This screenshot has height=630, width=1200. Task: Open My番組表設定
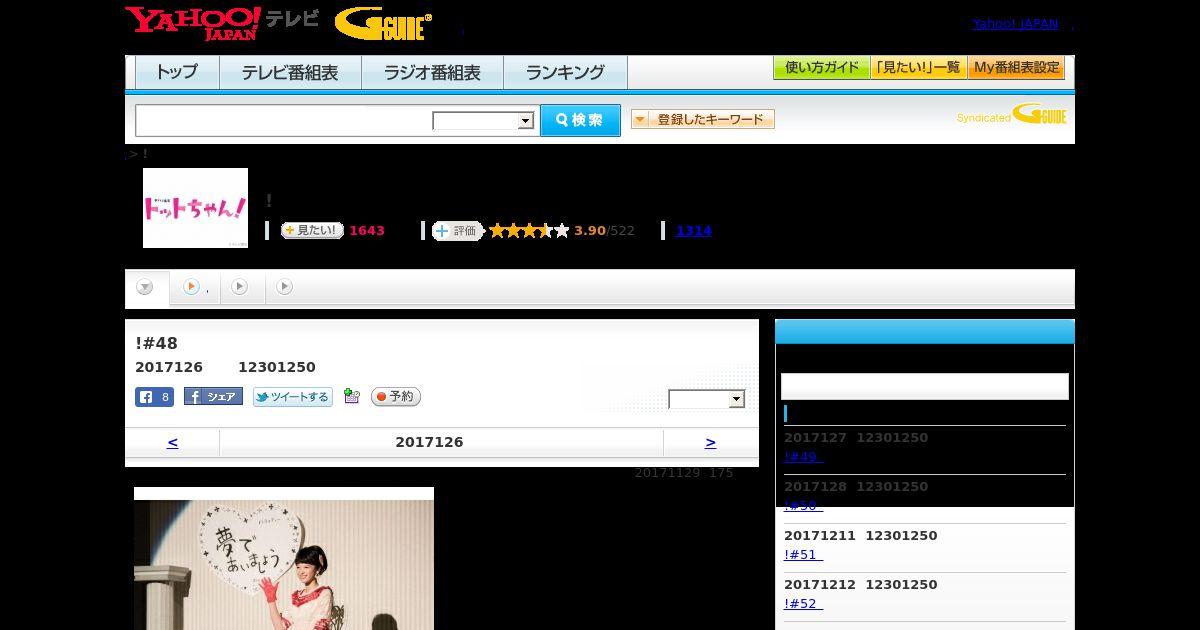[x=1016, y=68]
